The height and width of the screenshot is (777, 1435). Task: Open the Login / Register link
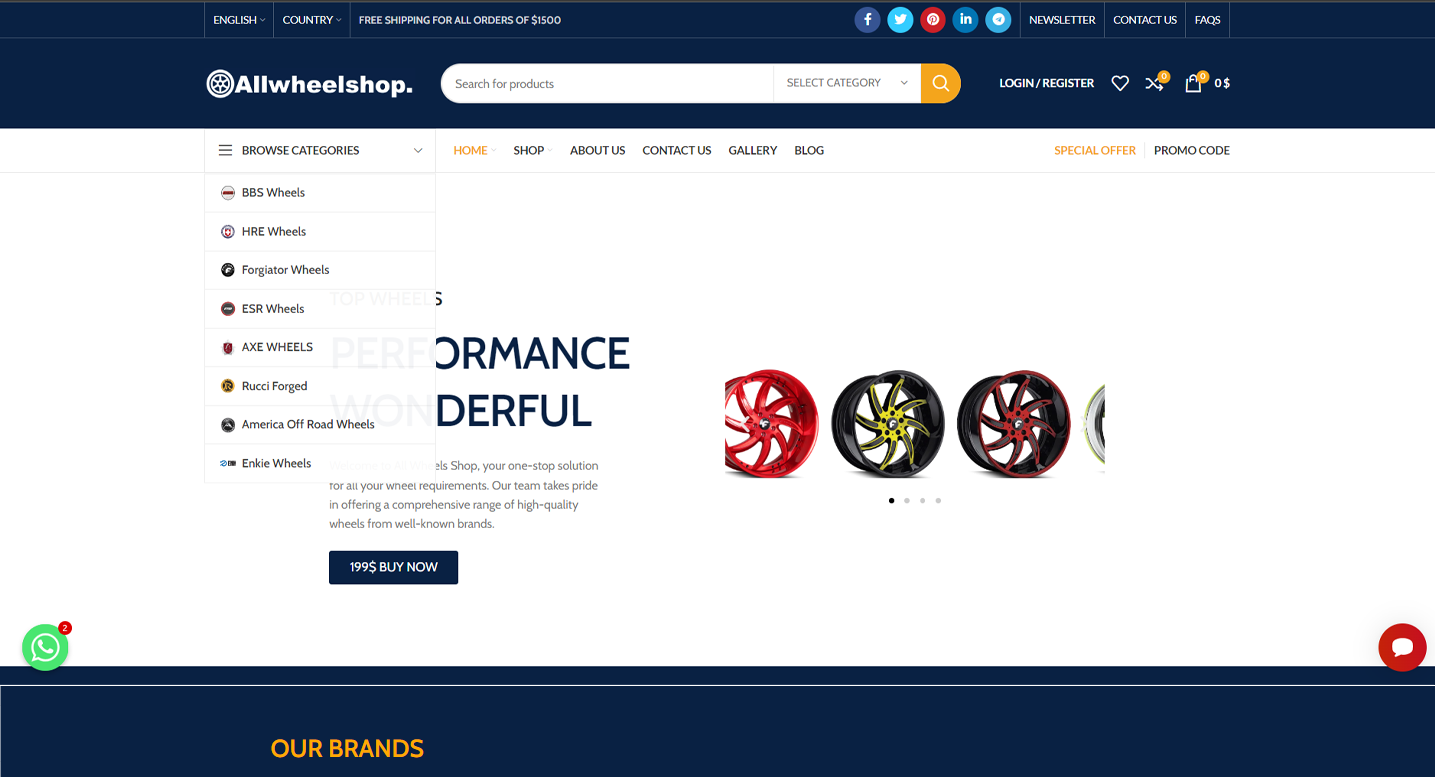pos(1046,83)
